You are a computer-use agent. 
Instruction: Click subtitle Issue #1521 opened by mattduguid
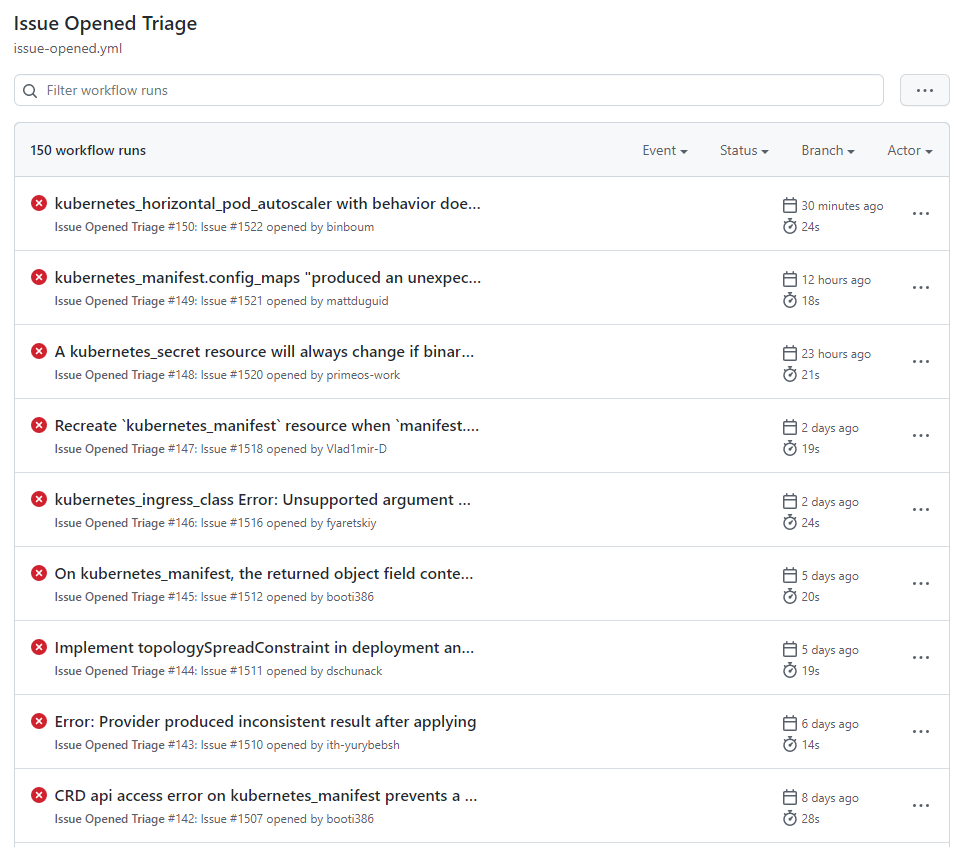click(294, 301)
